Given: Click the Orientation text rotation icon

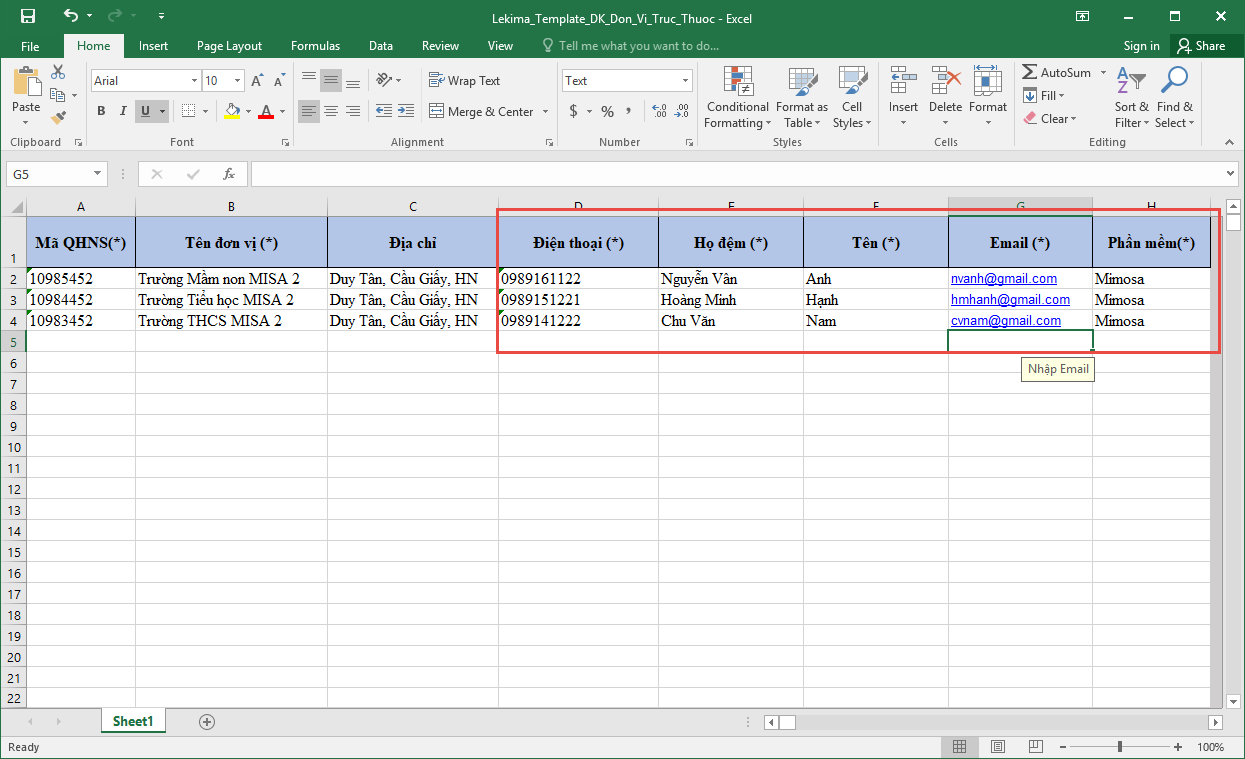Looking at the screenshot, I should 384,81.
